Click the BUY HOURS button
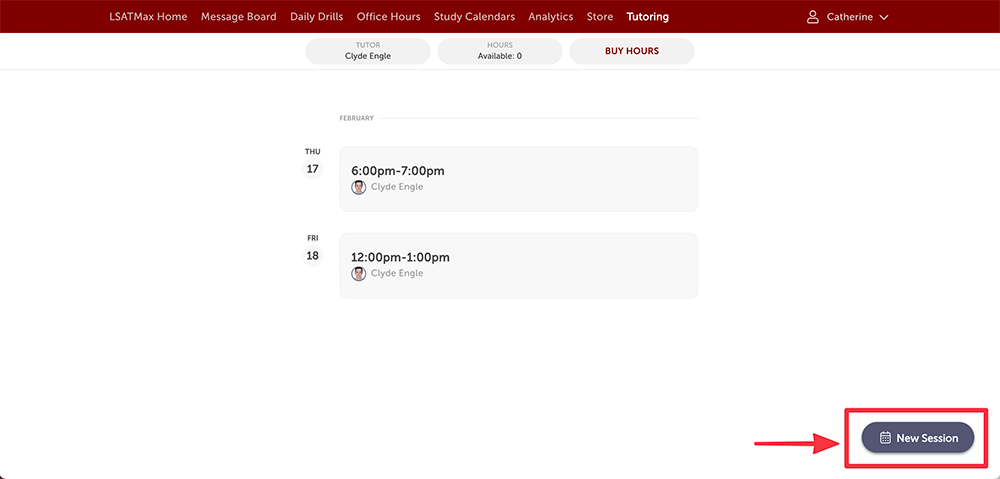Viewport: 1000px width, 479px height. tap(631, 51)
